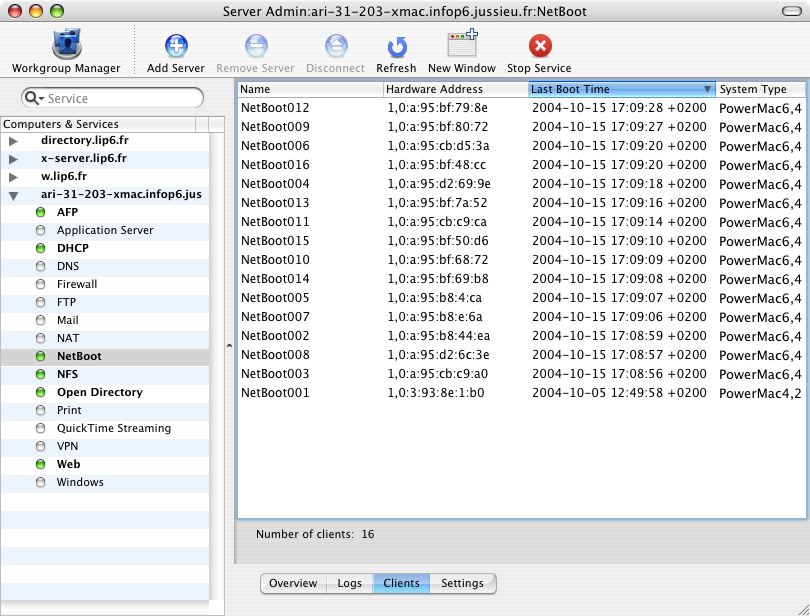810x616 pixels.
Task: Expand the directory.lip6.fr server node
Action: click(13, 141)
